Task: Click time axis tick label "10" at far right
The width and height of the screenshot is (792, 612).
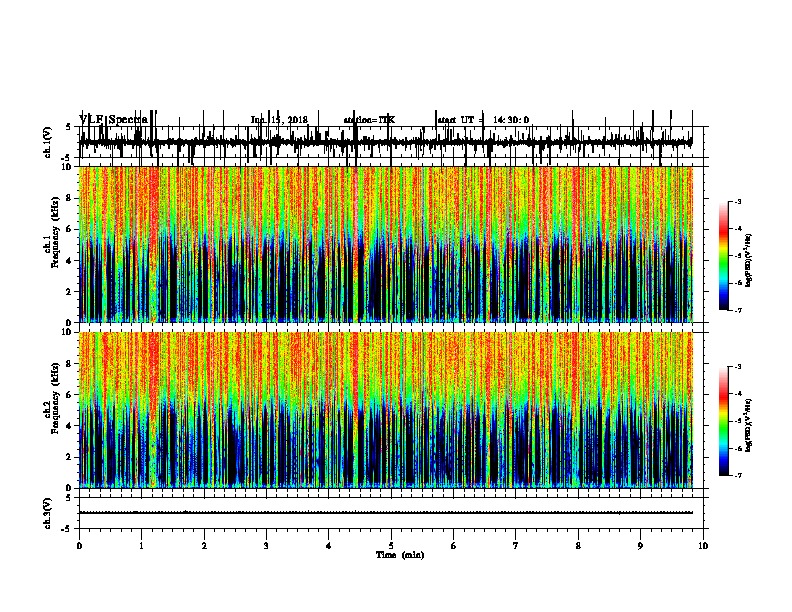Action: (703, 546)
